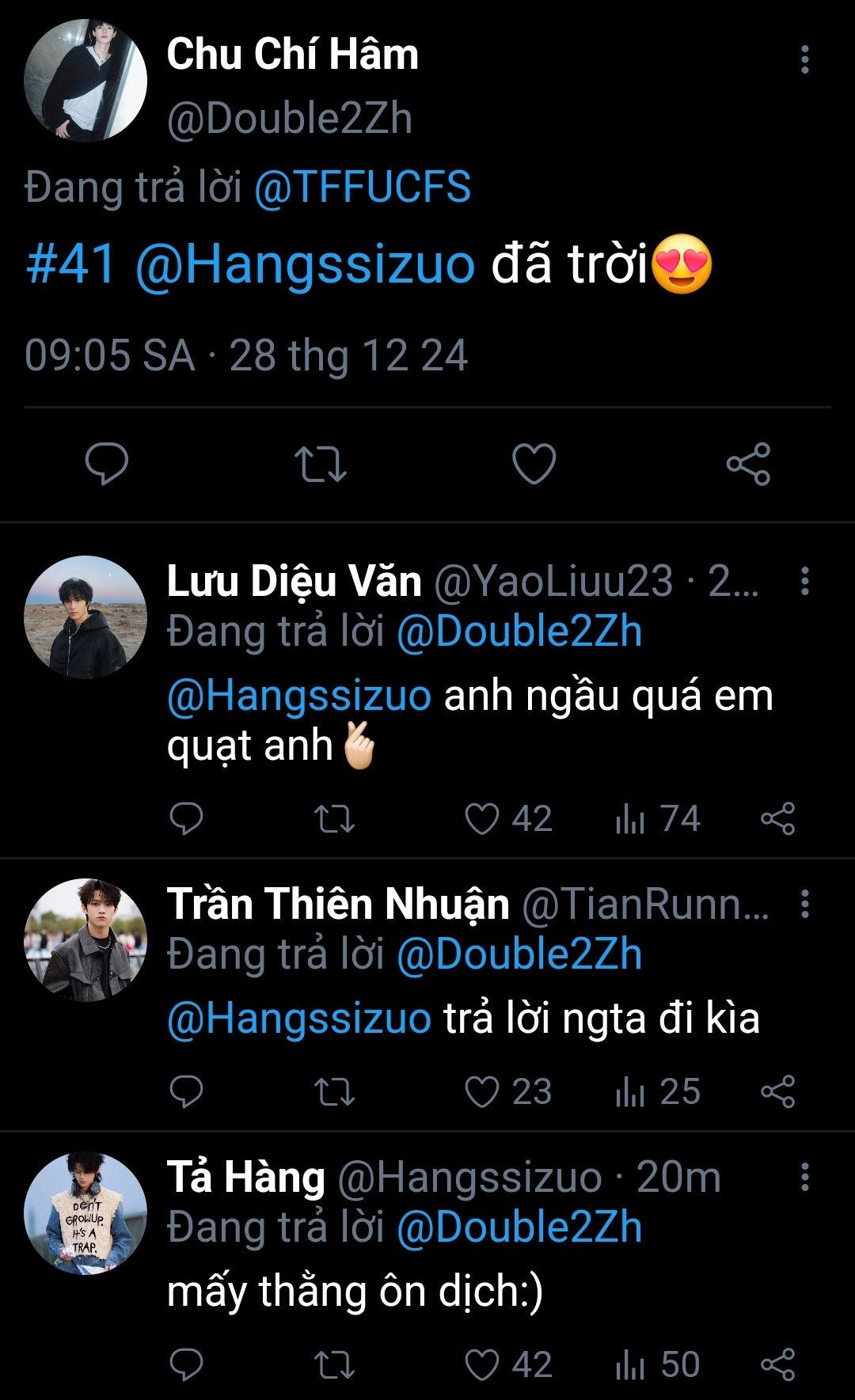855x1400 pixels.
Task: Open the #41 hashtag link
Action: click(70, 264)
